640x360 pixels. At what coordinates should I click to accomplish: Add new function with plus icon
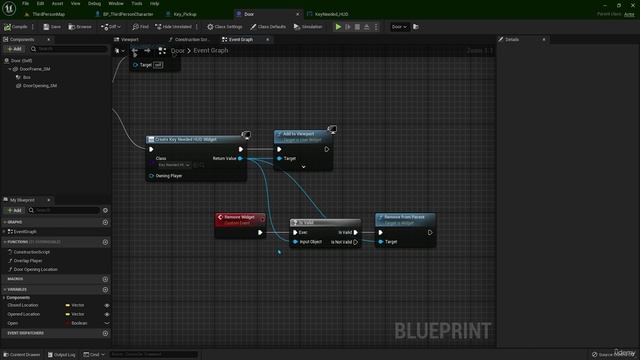[x=105, y=242]
